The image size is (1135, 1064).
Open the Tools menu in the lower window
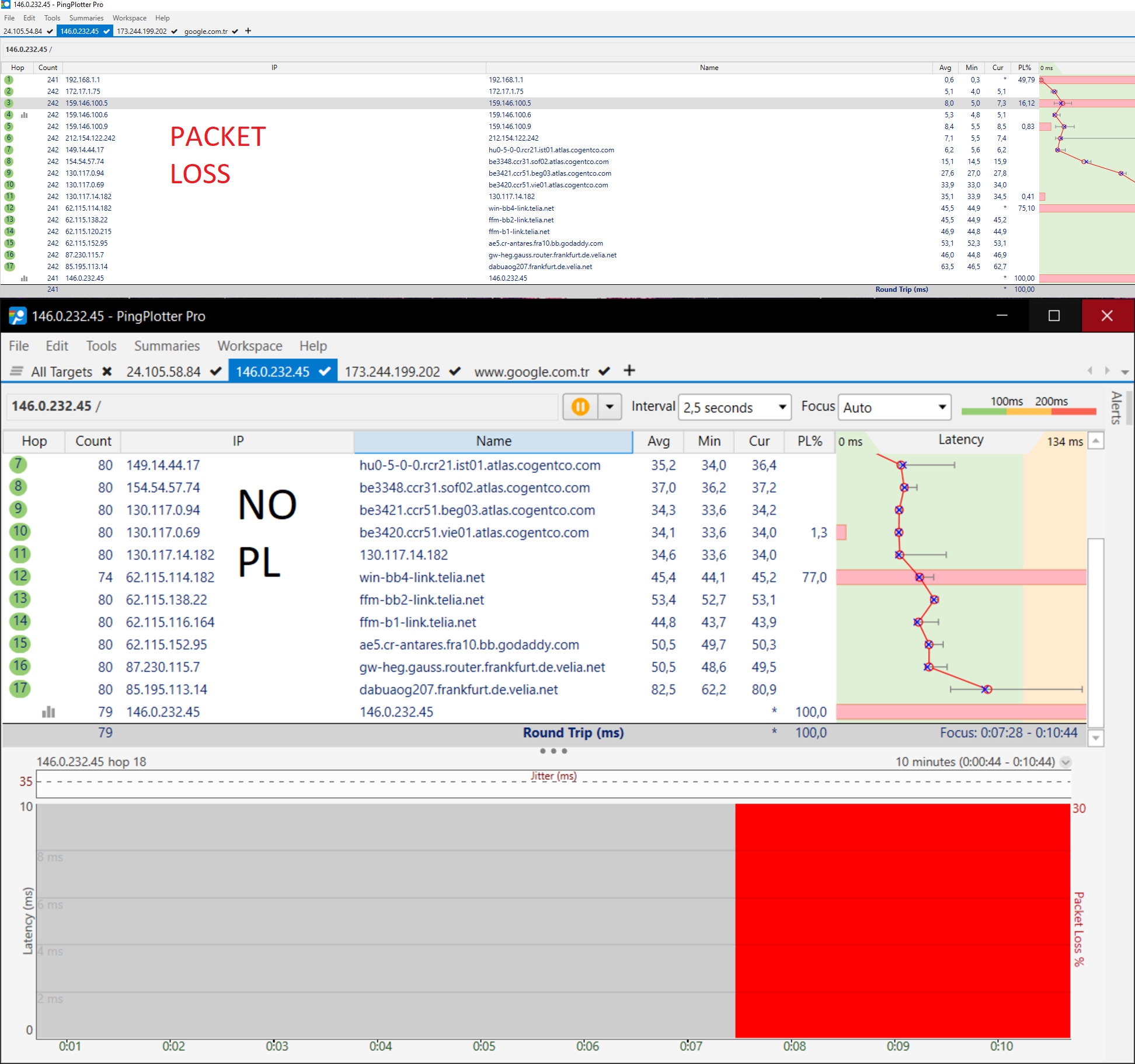pyautogui.click(x=101, y=346)
